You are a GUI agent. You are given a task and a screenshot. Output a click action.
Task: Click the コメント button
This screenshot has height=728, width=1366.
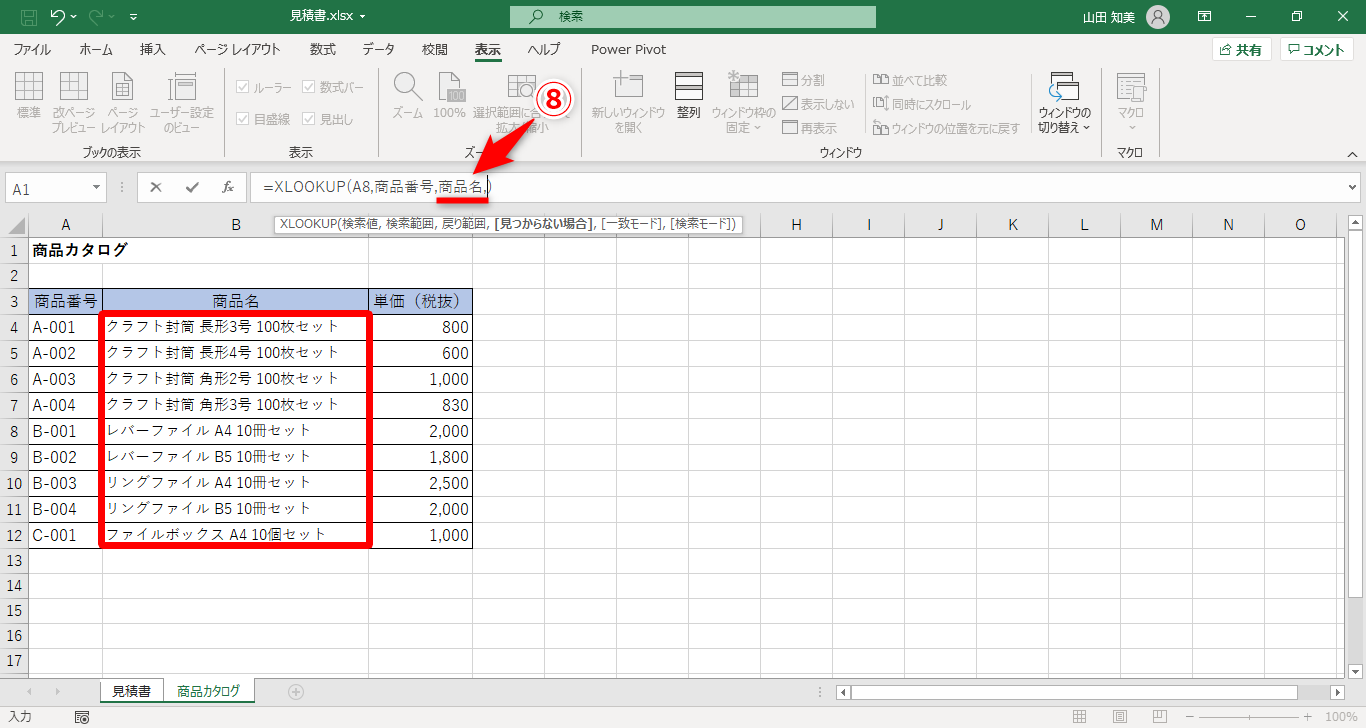tap(1316, 50)
